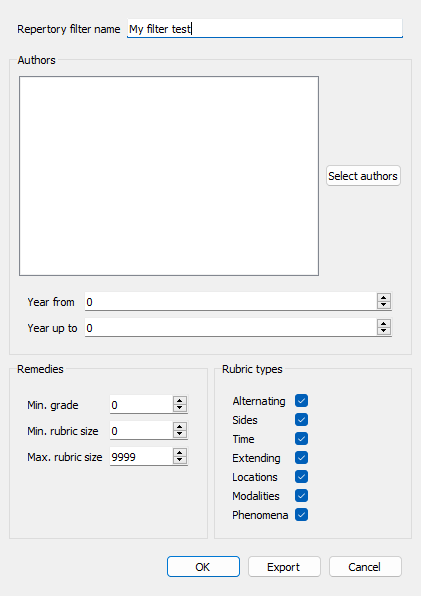Disable the Time rubric type
The height and width of the screenshot is (596, 421).
(301, 439)
